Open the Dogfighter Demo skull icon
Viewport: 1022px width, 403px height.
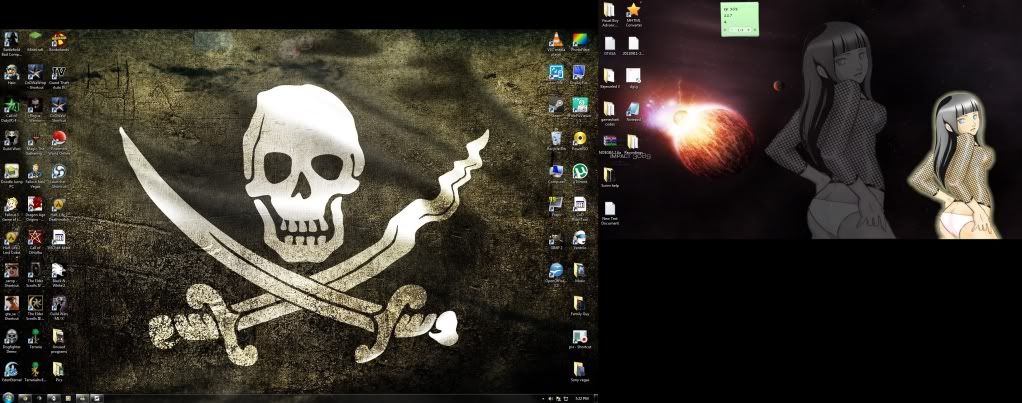11,338
